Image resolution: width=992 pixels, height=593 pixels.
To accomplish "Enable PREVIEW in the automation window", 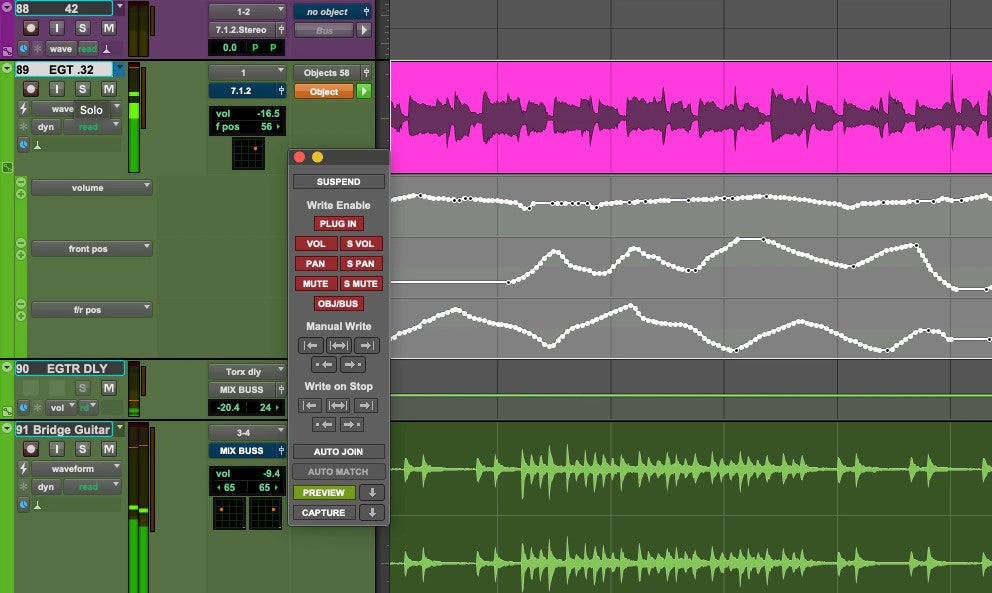I will (x=323, y=492).
